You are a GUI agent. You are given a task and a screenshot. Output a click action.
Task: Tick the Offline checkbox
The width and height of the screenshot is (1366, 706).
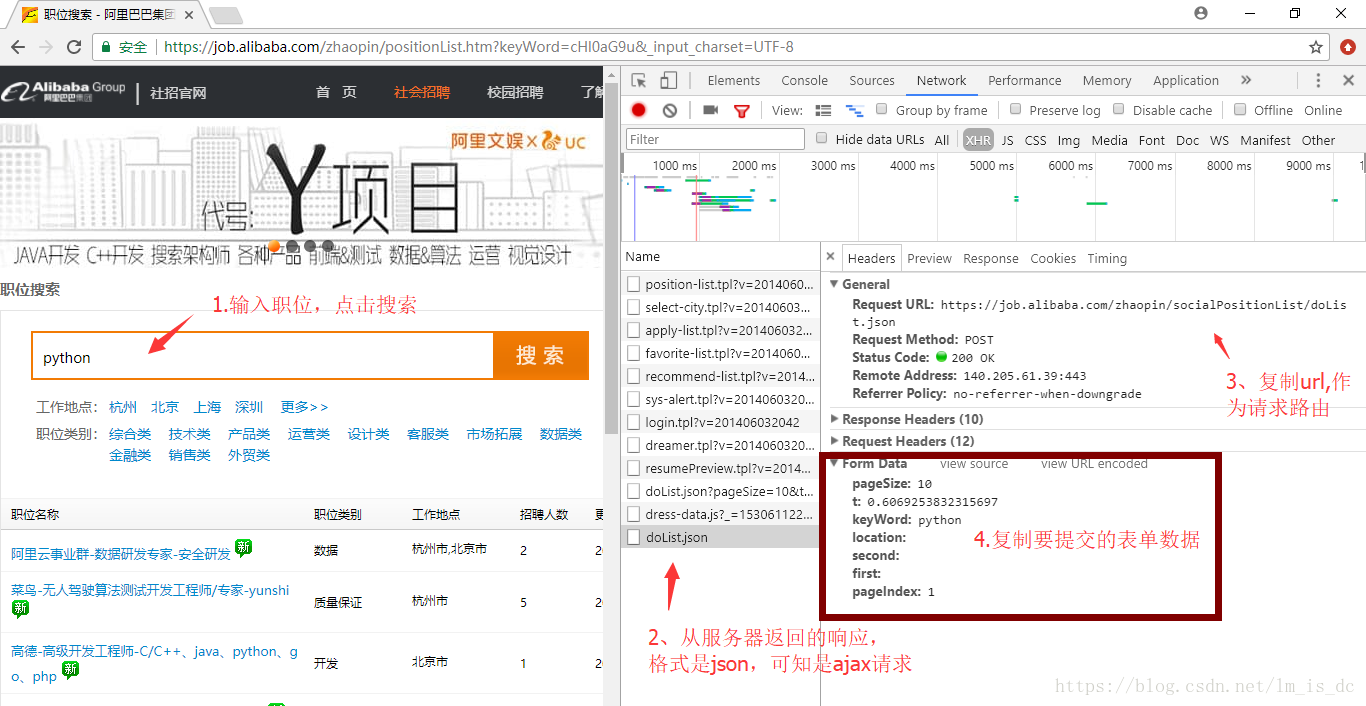click(x=1240, y=109)
